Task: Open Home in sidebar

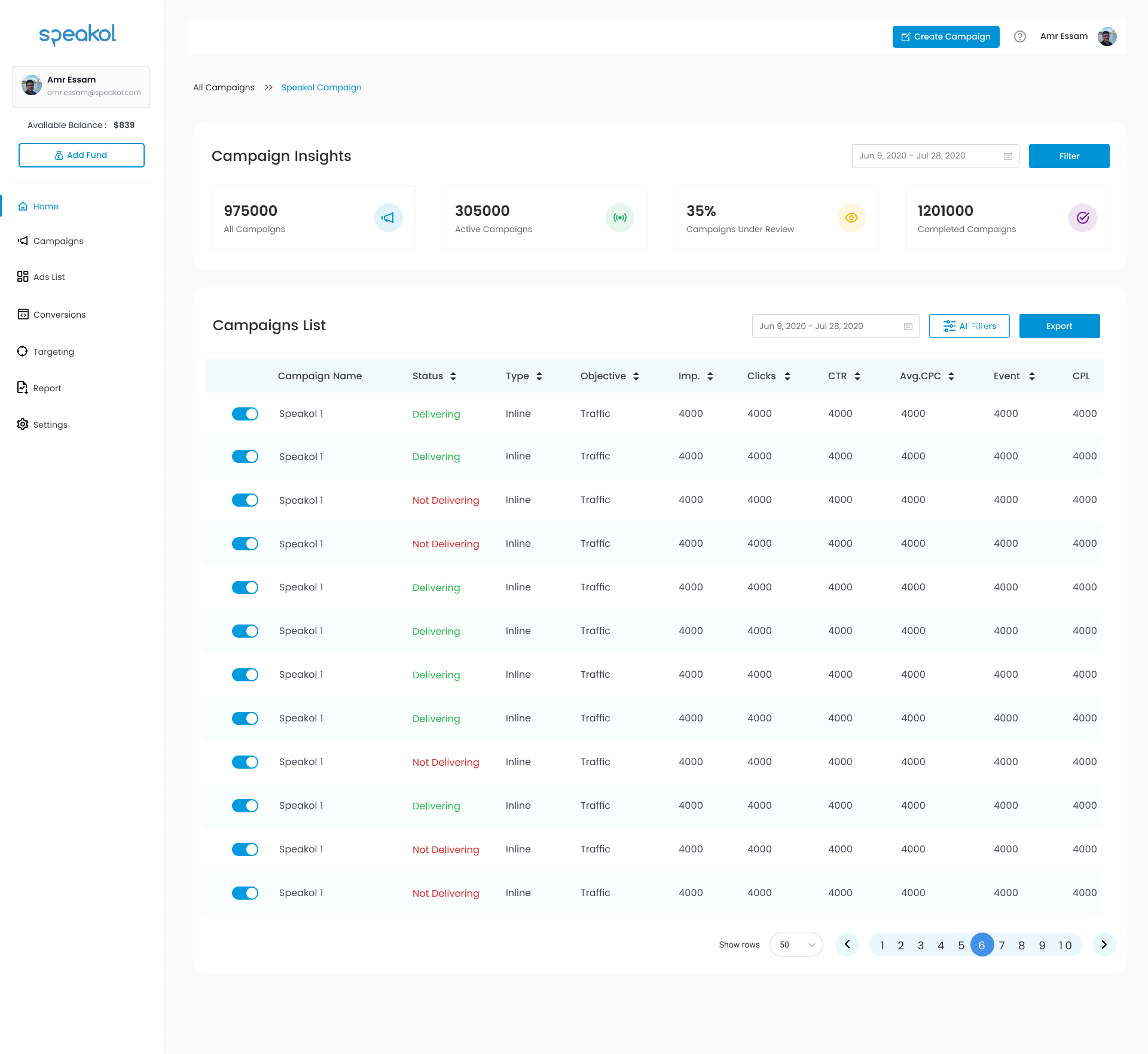Action: (38, 206)
